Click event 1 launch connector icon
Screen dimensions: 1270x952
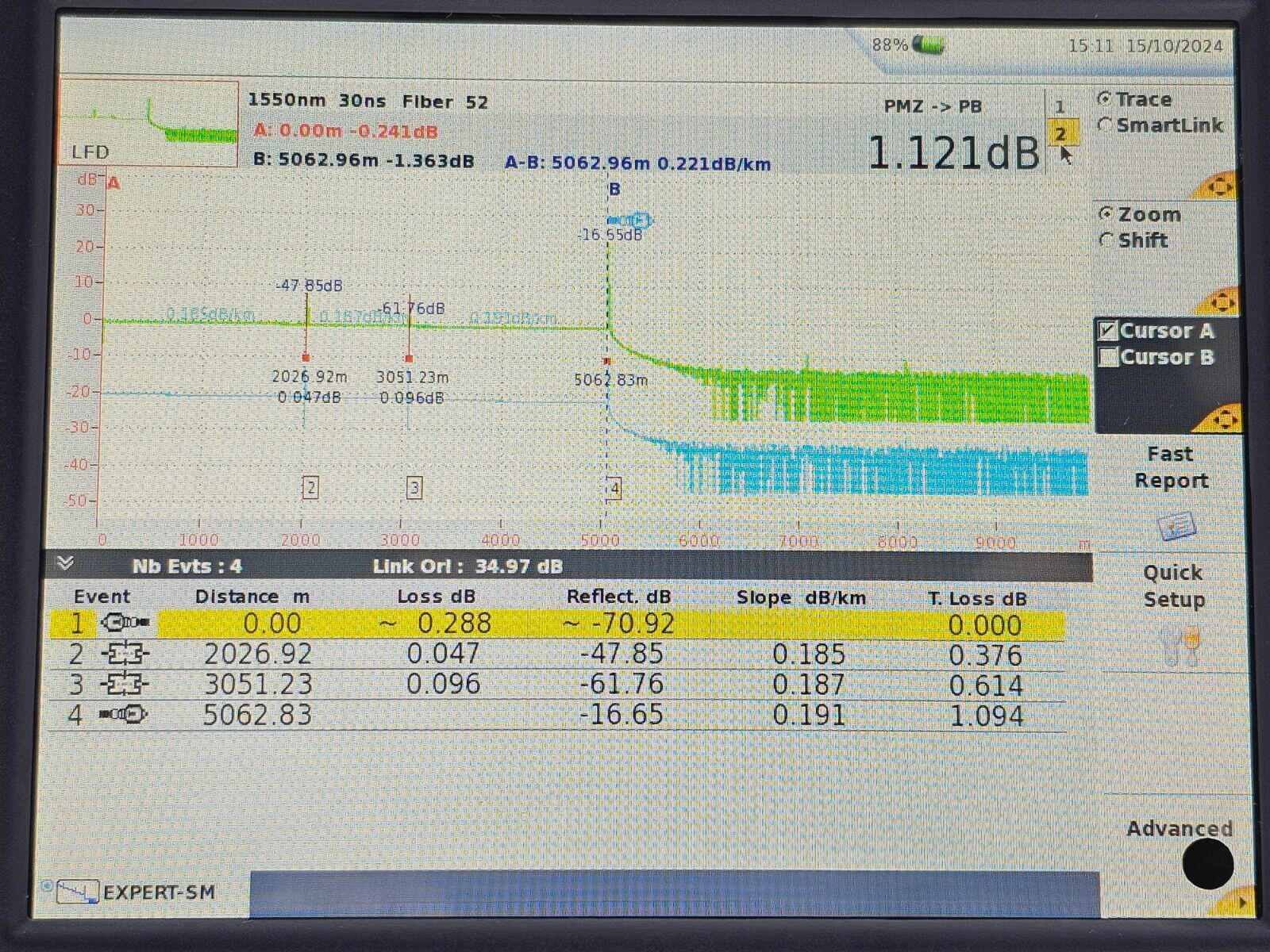pyautogui.click(x=125, y=624)
